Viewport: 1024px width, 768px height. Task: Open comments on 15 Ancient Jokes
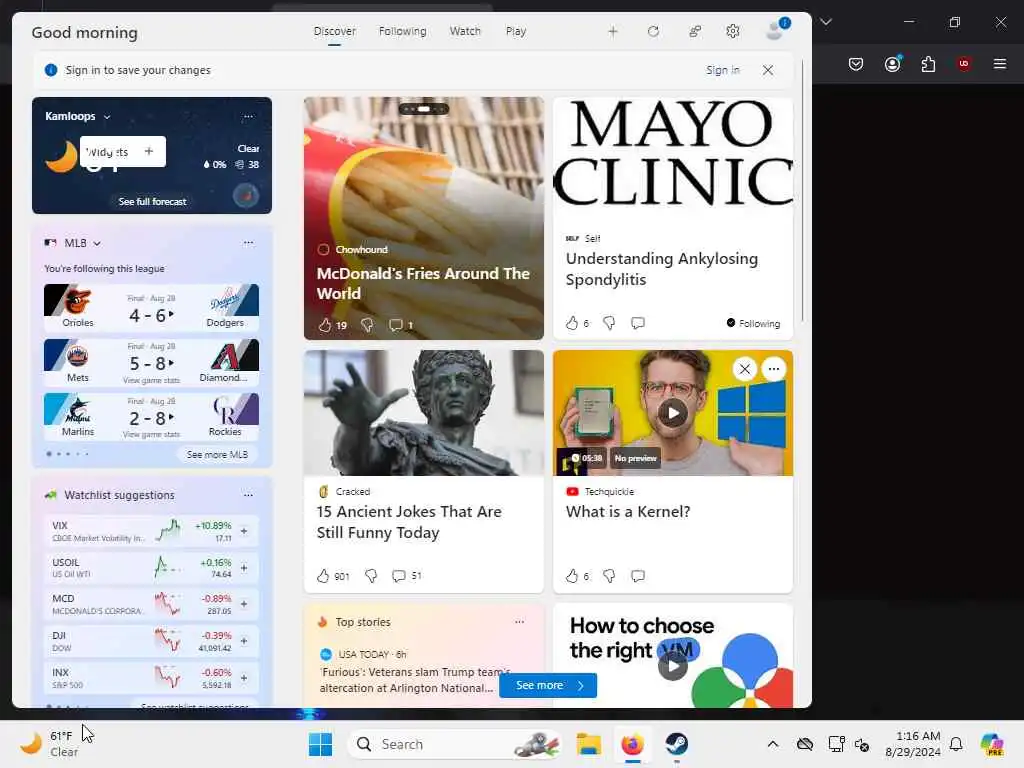tap(398, 575)
